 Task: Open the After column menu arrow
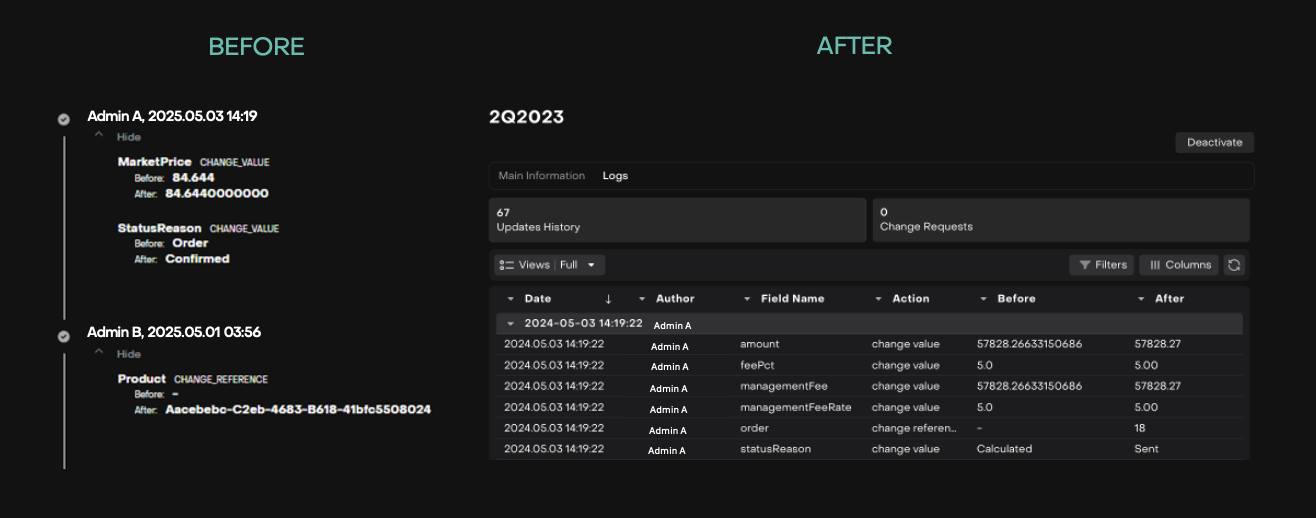1142,299
